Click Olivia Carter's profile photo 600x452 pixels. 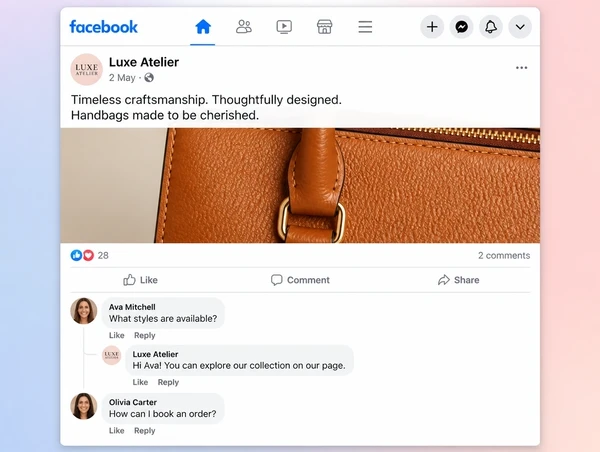click(x=84, y=406)
